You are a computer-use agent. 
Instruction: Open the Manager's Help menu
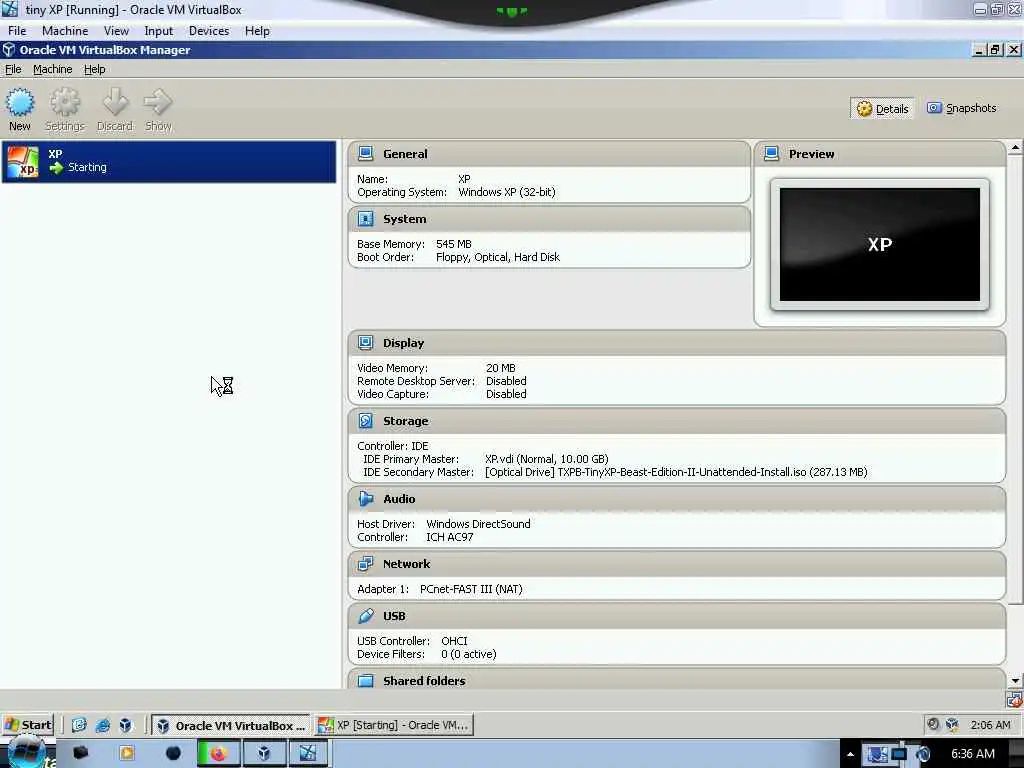pos(95,69)
